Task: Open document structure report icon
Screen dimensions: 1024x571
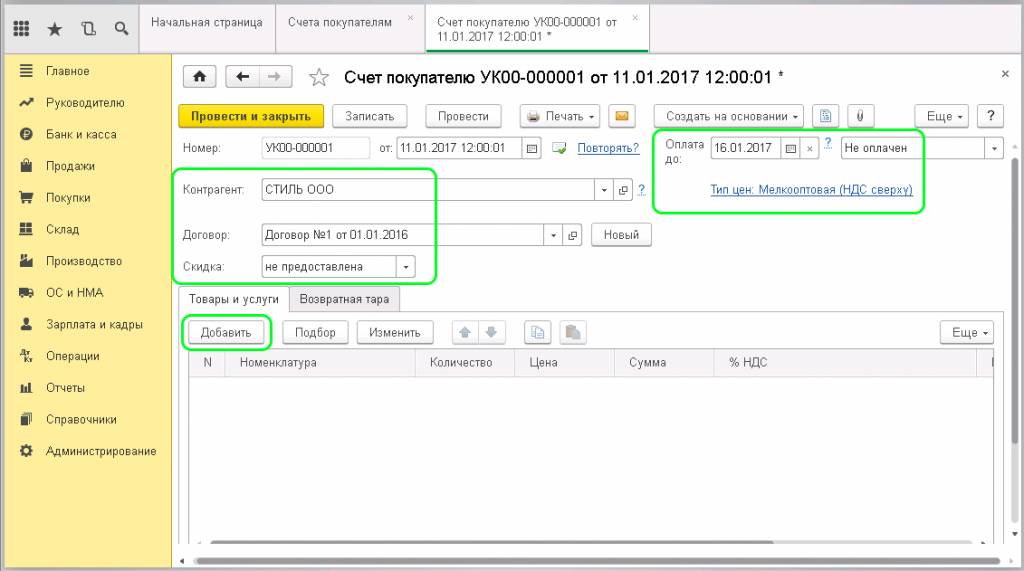Action: tap(825, 116)
